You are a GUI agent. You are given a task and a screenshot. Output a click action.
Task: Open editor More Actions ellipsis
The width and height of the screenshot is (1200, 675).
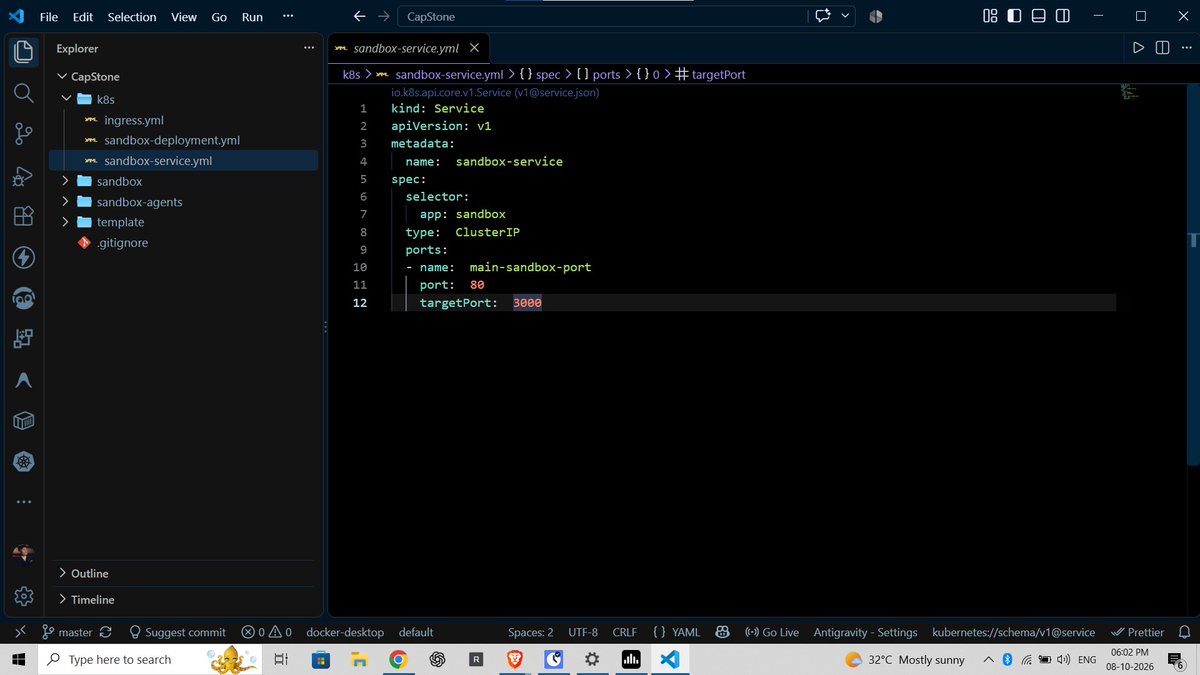coord(1186,47)
